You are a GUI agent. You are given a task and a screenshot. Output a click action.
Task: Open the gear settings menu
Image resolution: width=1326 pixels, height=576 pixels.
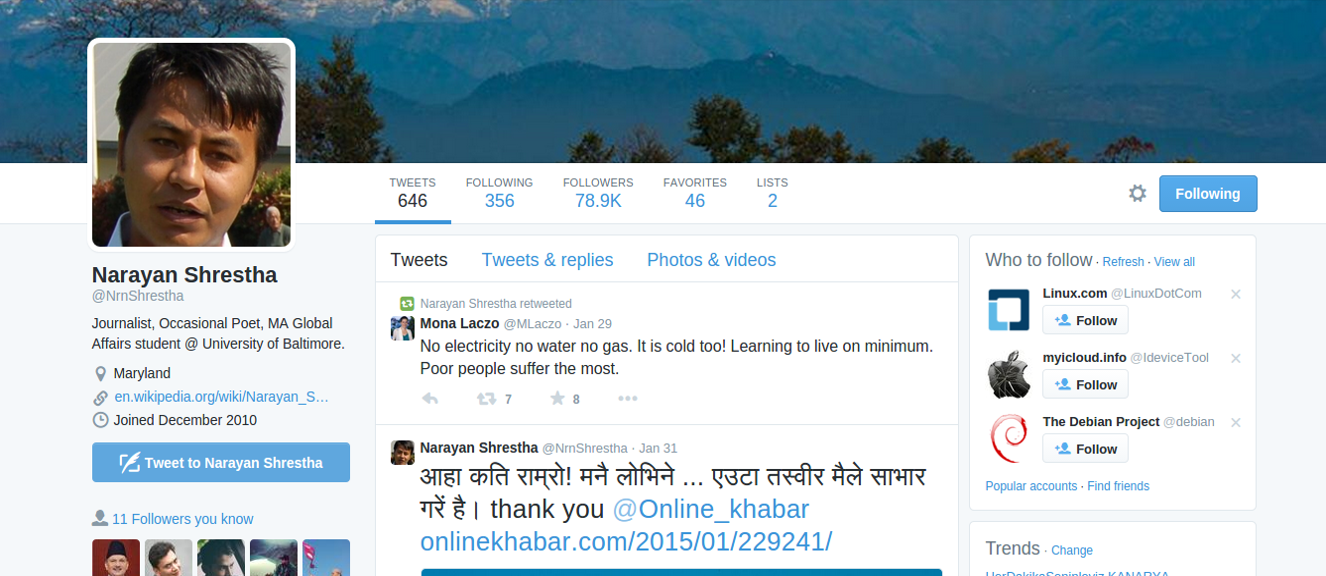click(x=1137, y=193)
